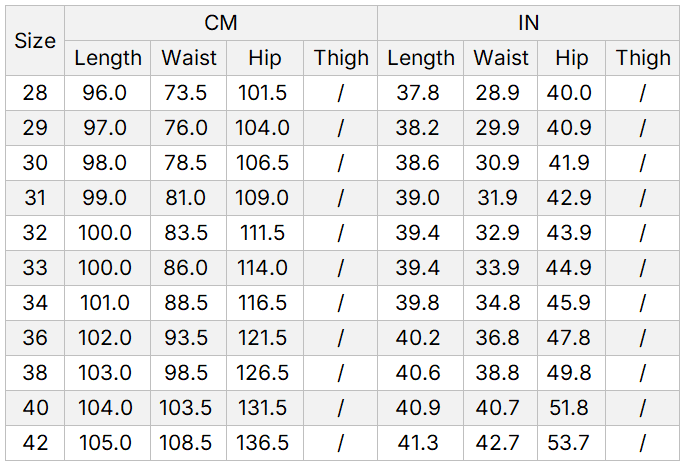Click the 81.0 cm waist cell
686x466 pixels.
(185, 198)
